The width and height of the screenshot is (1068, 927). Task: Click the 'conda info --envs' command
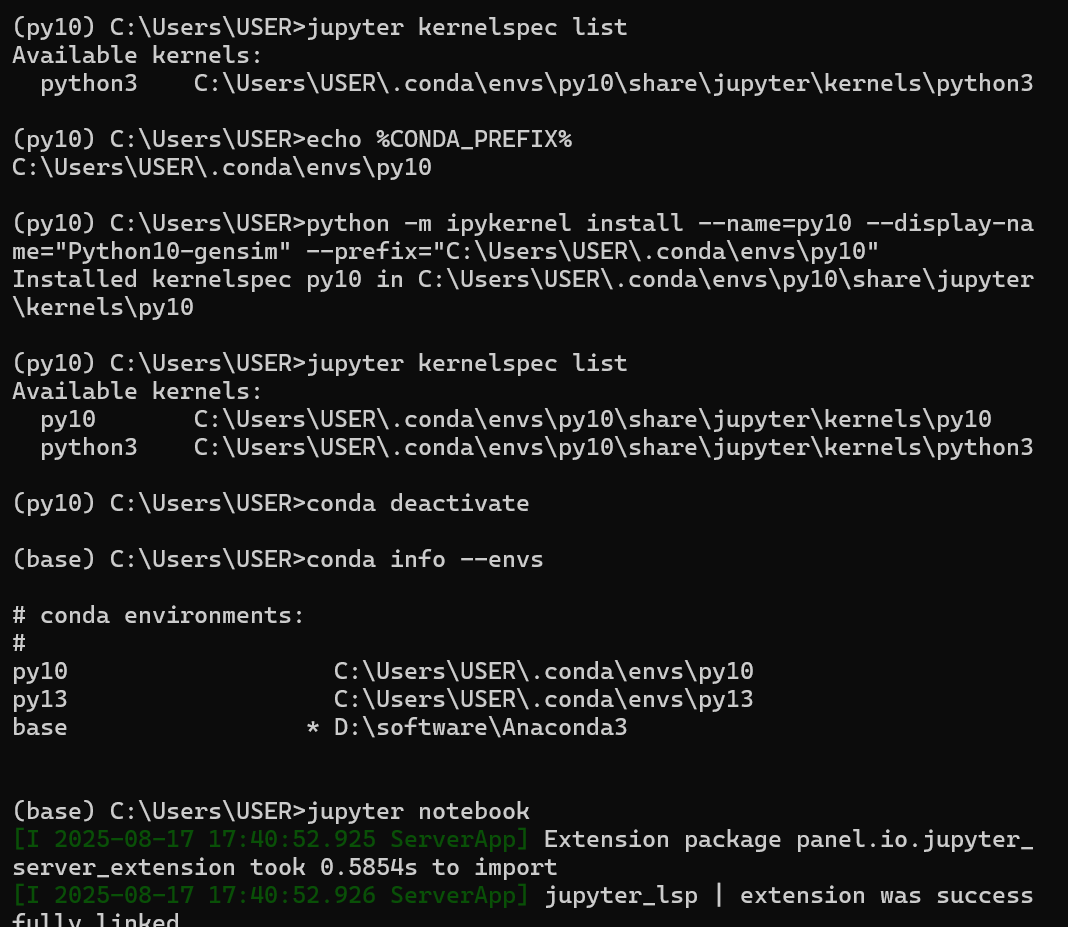[424, 560]
